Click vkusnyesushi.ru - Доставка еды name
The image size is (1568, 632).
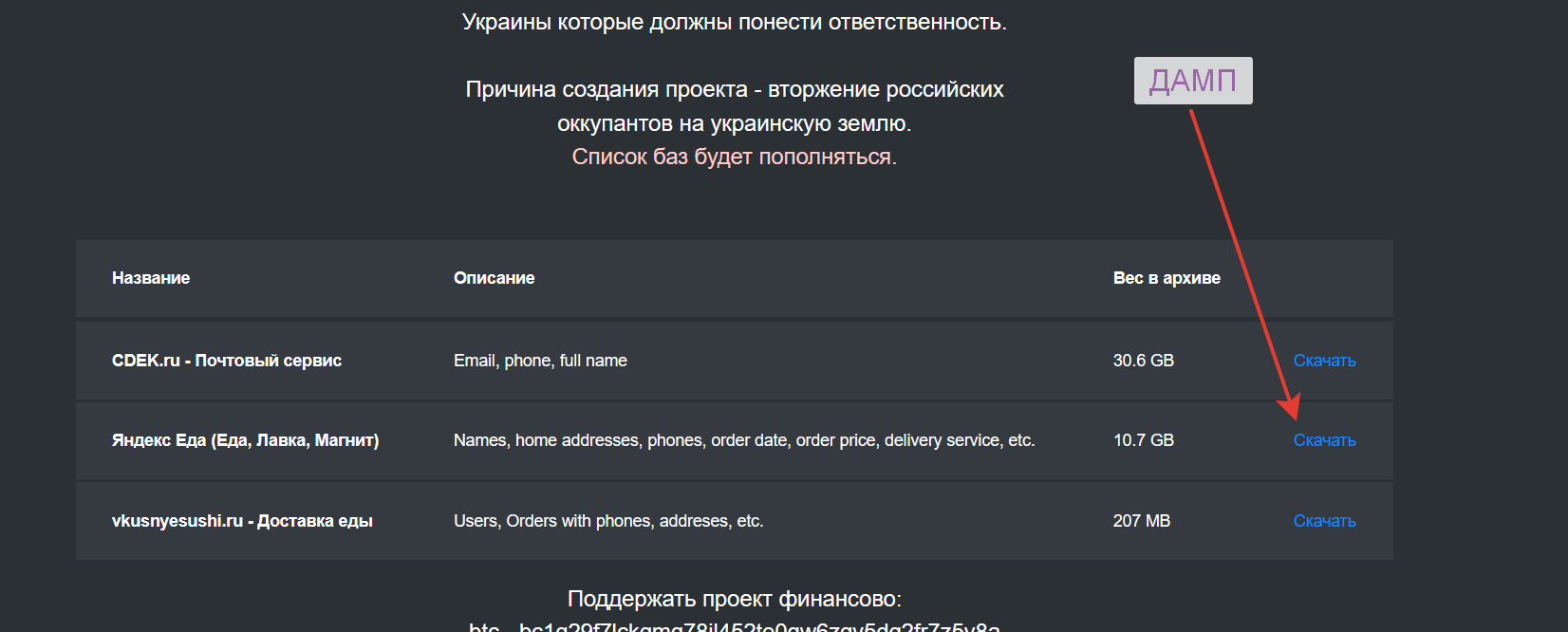[x=242, y=521]
